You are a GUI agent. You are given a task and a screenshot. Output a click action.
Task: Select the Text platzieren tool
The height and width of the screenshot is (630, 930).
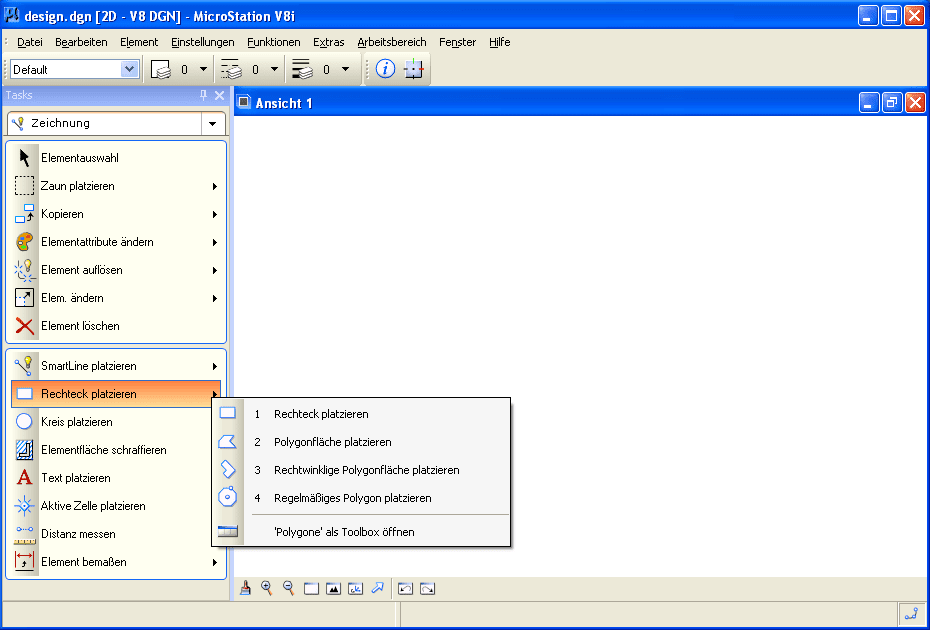(76, 478)
